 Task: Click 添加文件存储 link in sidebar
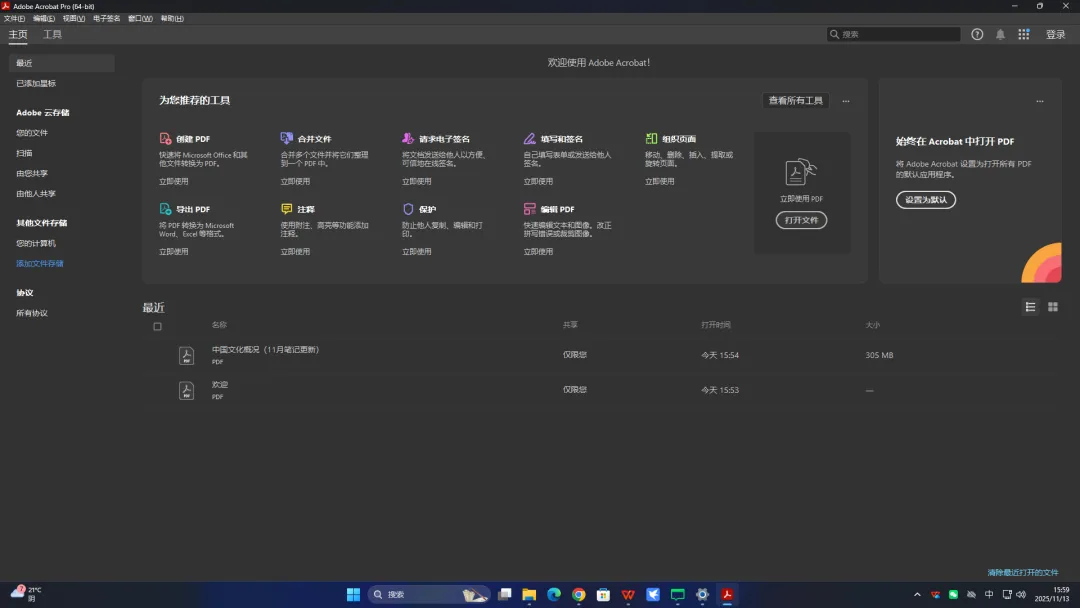pyautogui.click(x=40, y=264)
